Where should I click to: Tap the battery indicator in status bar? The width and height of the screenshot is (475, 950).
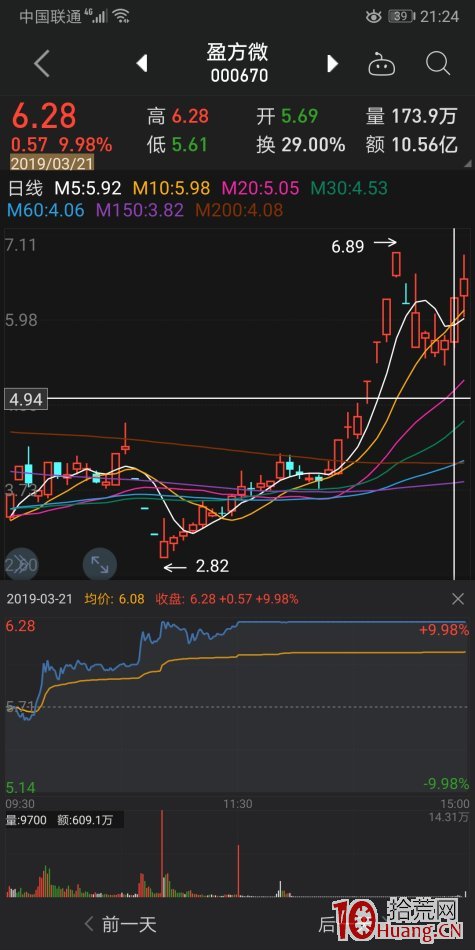(400, 16)
